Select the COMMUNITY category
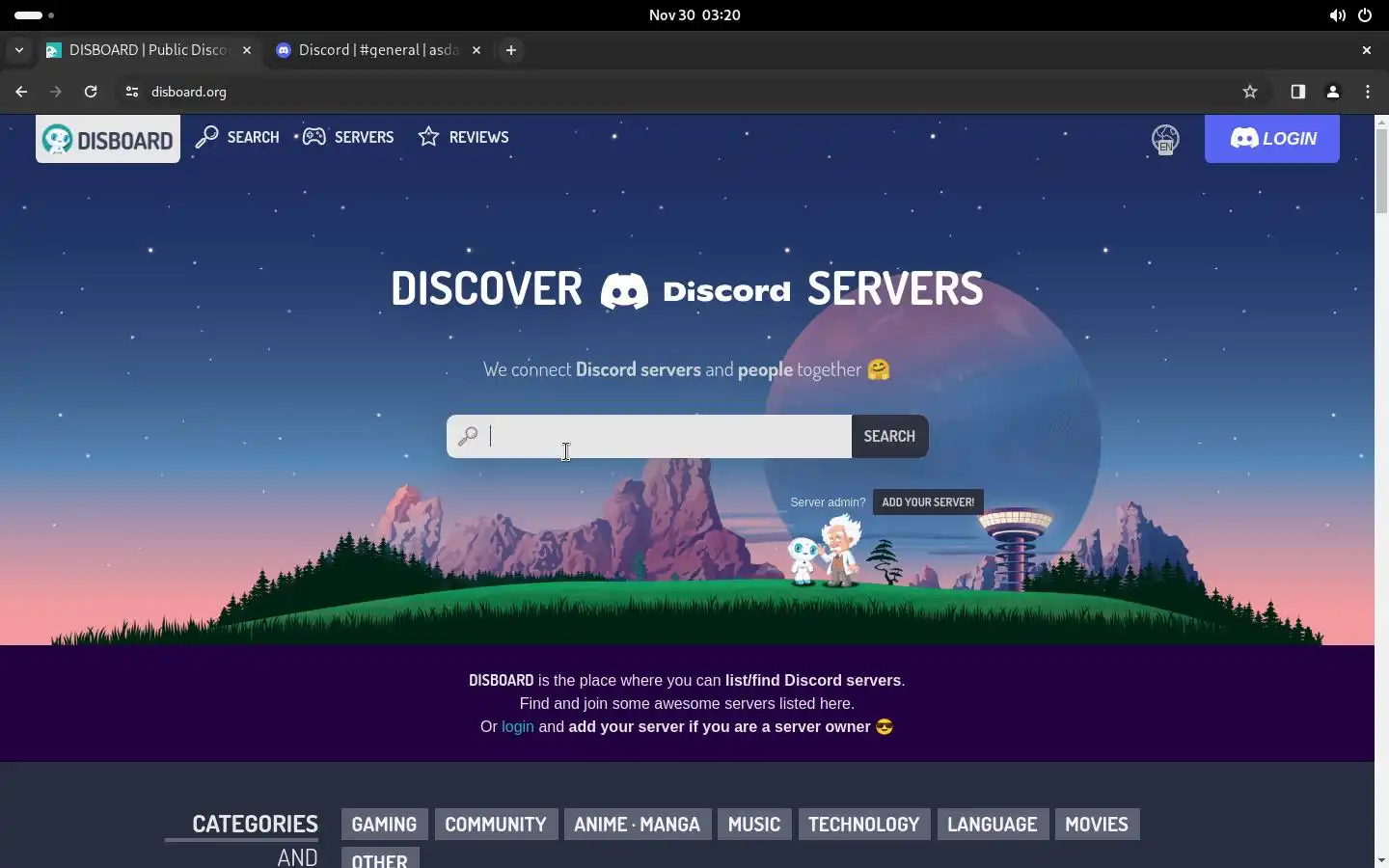The width and height of the screenshot is (1389, 868). 496,824
